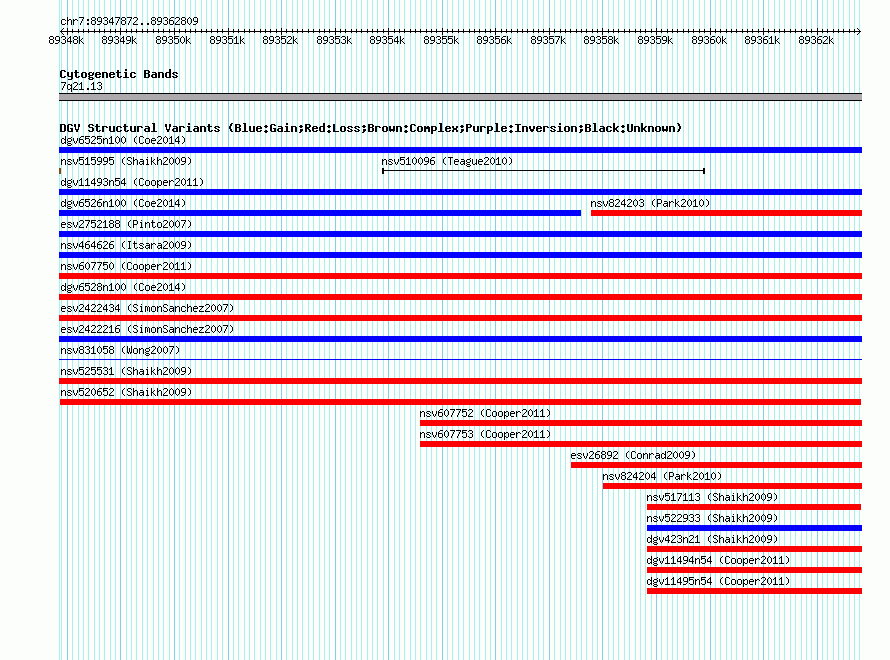Click the 89355k ruler tick label
The height and width of the screenshot is (660, 890).
[x=441, y=40]
